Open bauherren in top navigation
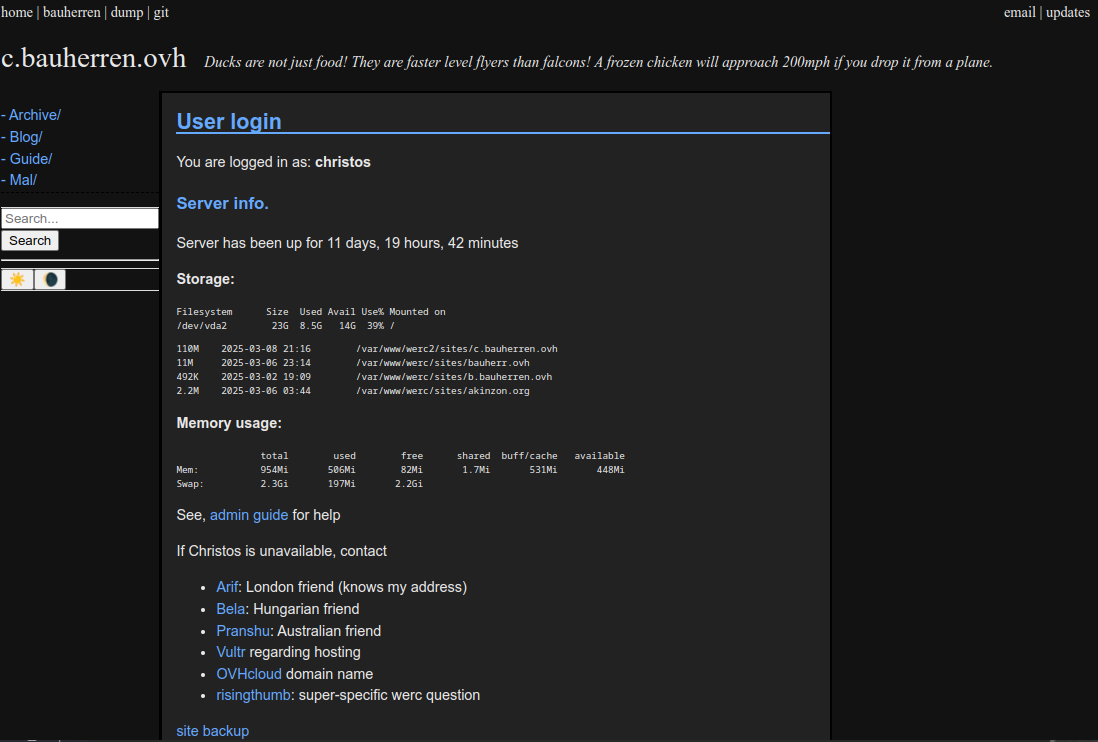Screen dimensions: 1098x742 [x=71, y=13]
